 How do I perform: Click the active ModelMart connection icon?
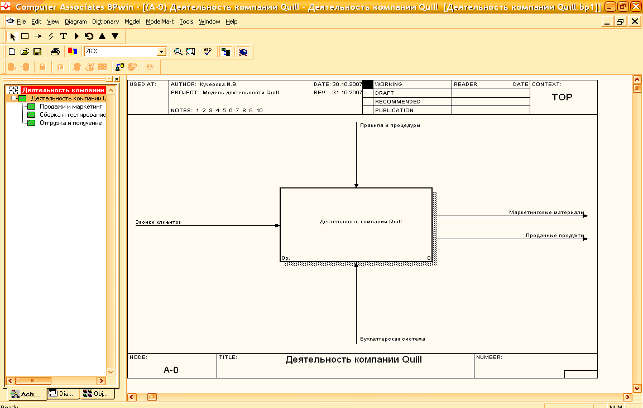[120, 67]
